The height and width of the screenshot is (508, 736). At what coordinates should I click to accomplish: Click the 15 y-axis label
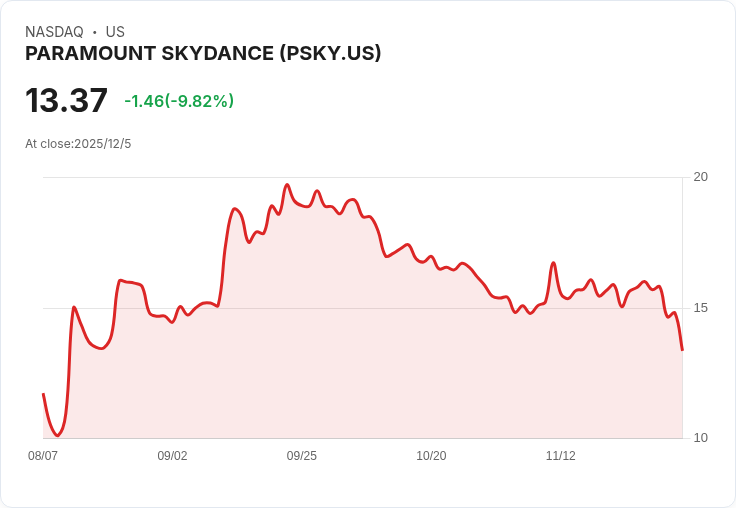click(x=701, y=308)
